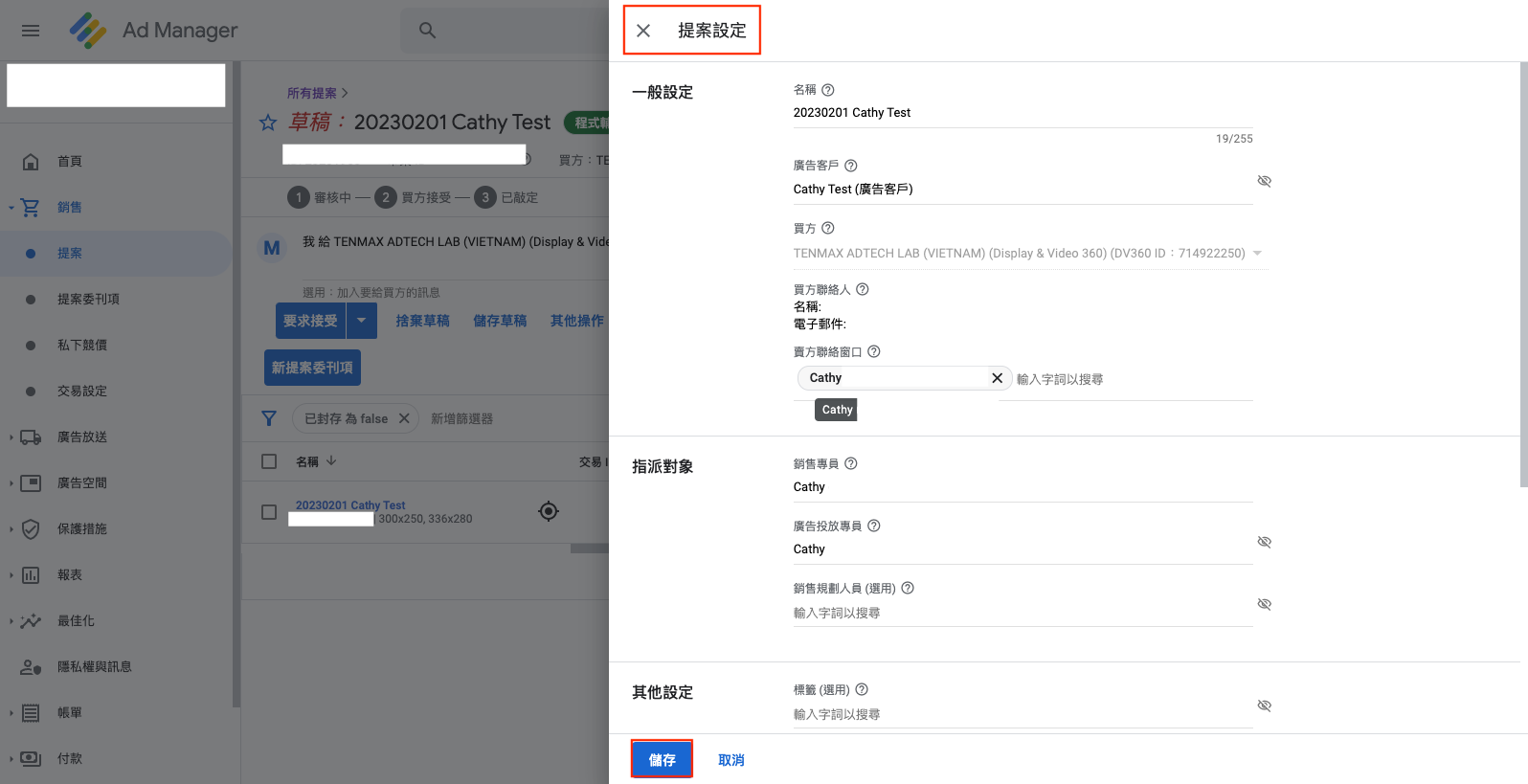The height and width of the screenshot is (784, 1528).
Task: Click the search magnifier icon
Action: click(427, 31)
